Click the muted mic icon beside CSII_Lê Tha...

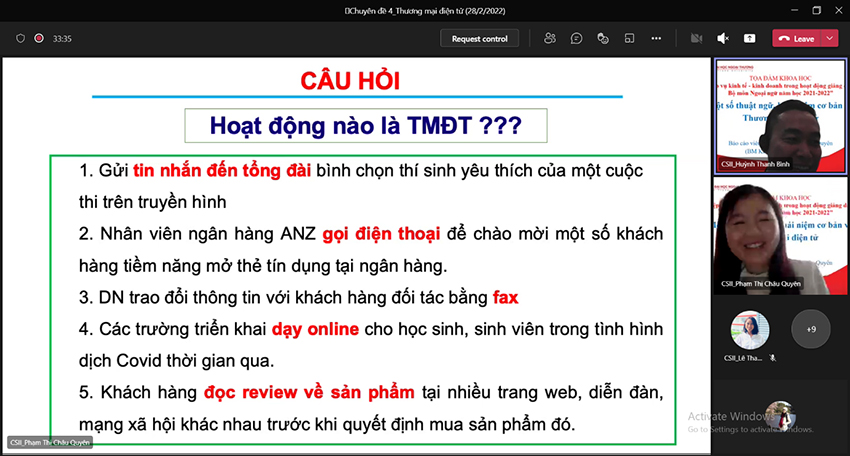[x=773, y=358]
